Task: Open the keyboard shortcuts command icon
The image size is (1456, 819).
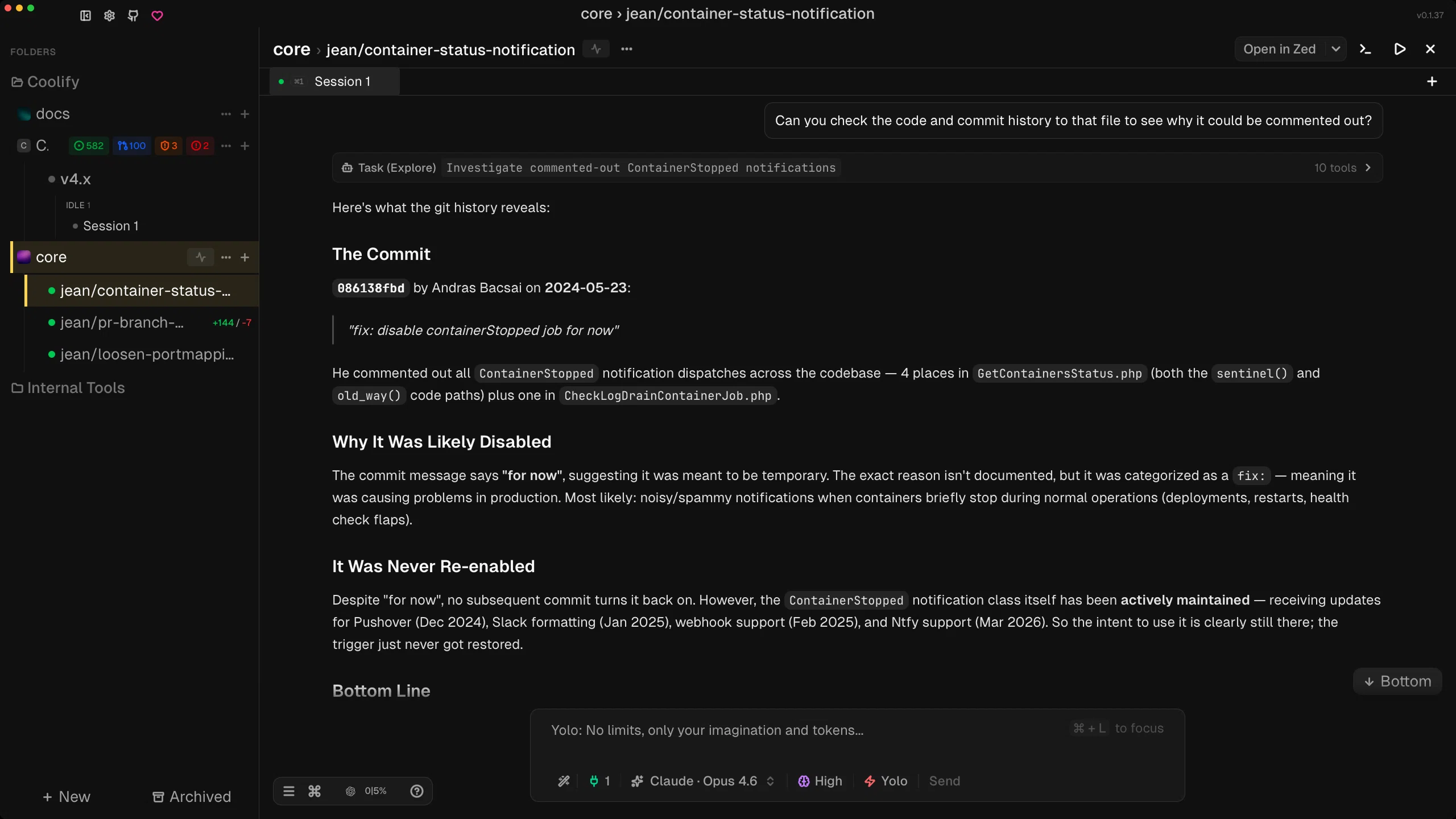Action: [315, 791]
